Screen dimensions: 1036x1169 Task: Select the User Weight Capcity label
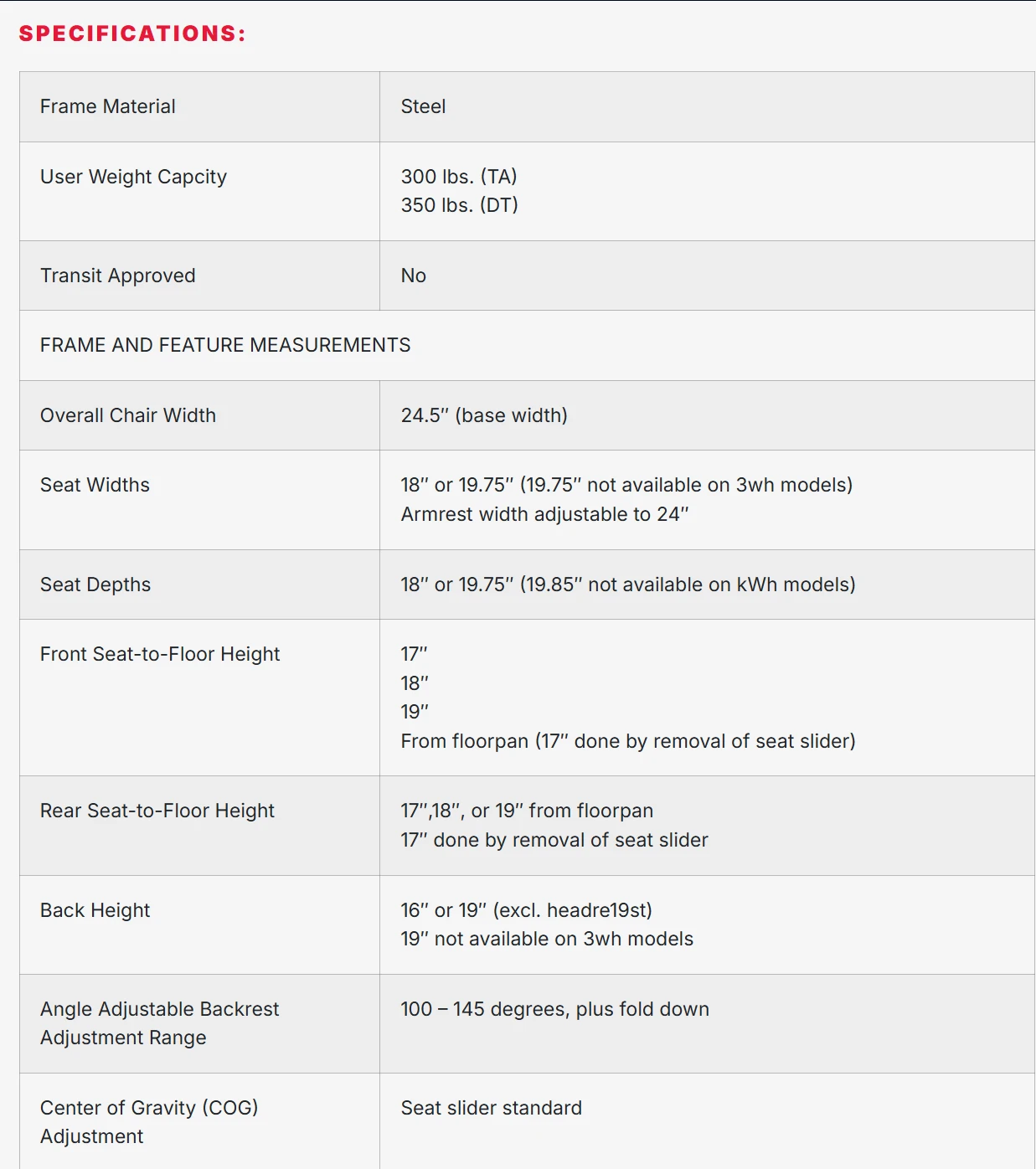tap(133, 177)
